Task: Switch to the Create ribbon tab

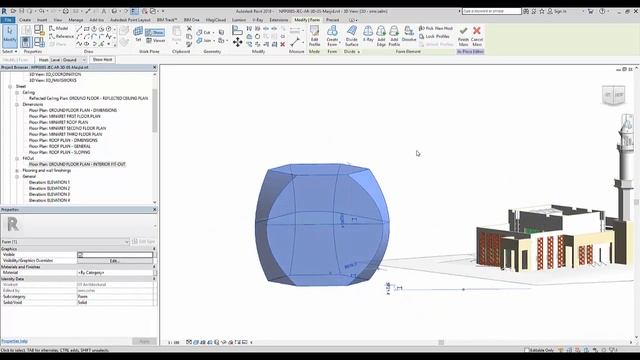Action: click(25, 20)
